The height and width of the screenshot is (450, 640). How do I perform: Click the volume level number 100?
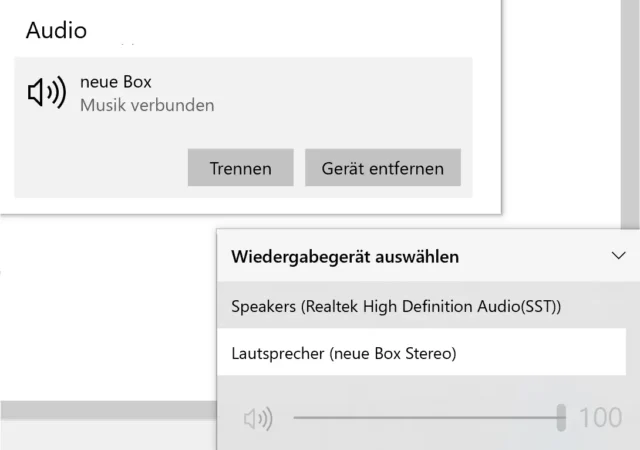pos(601,417)
